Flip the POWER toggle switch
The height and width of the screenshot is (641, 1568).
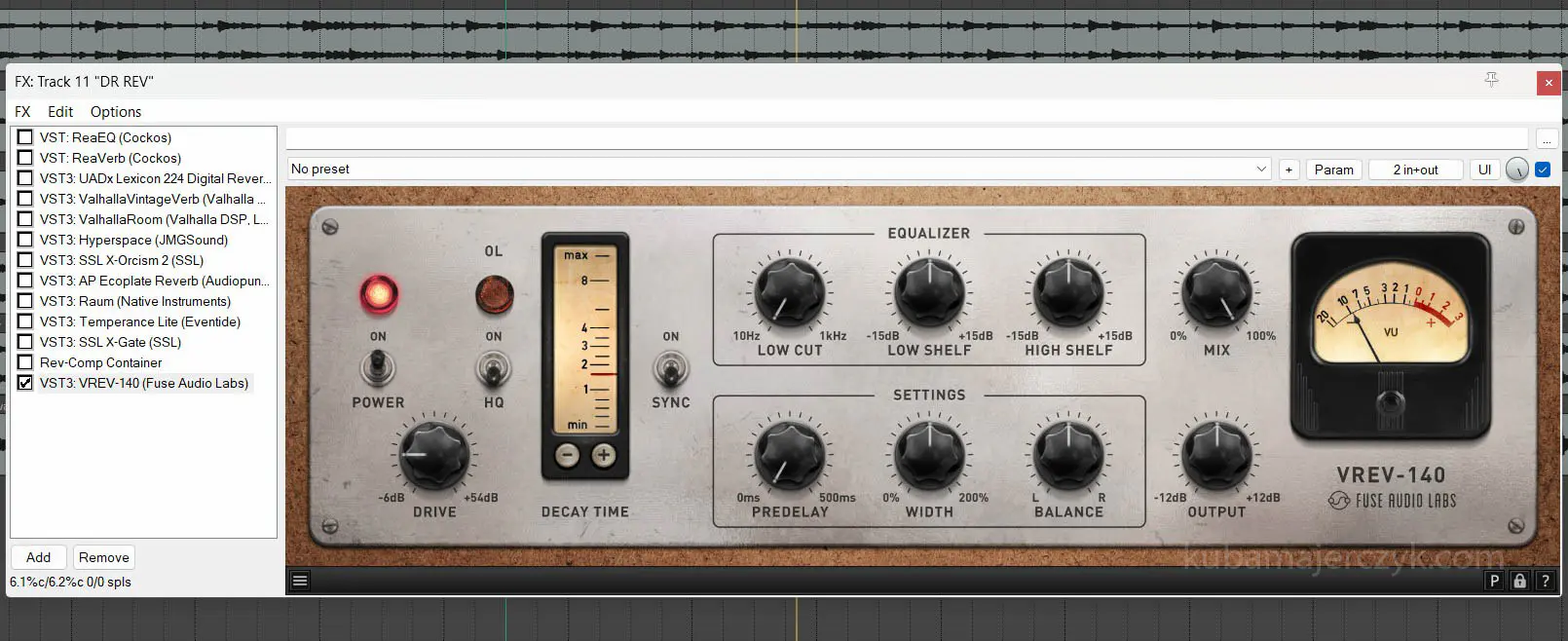coord(378,367)
